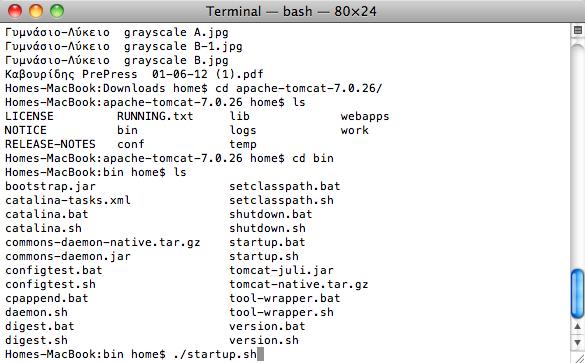Viewport: 585px width, 363px height.
Task: Click the window resize grip corner
Action: (x=578, y=357)
